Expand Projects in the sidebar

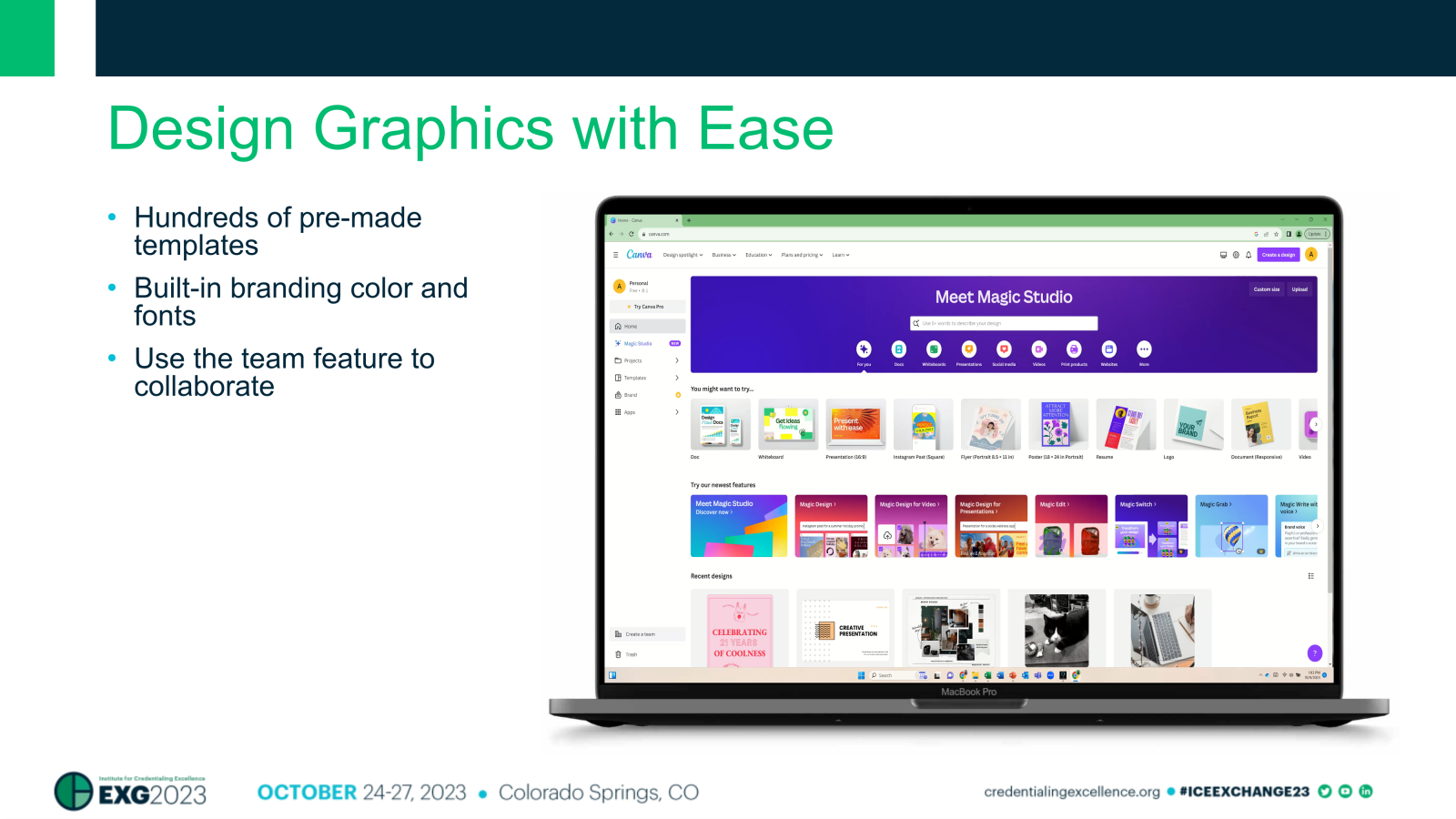tap(632, 360)
